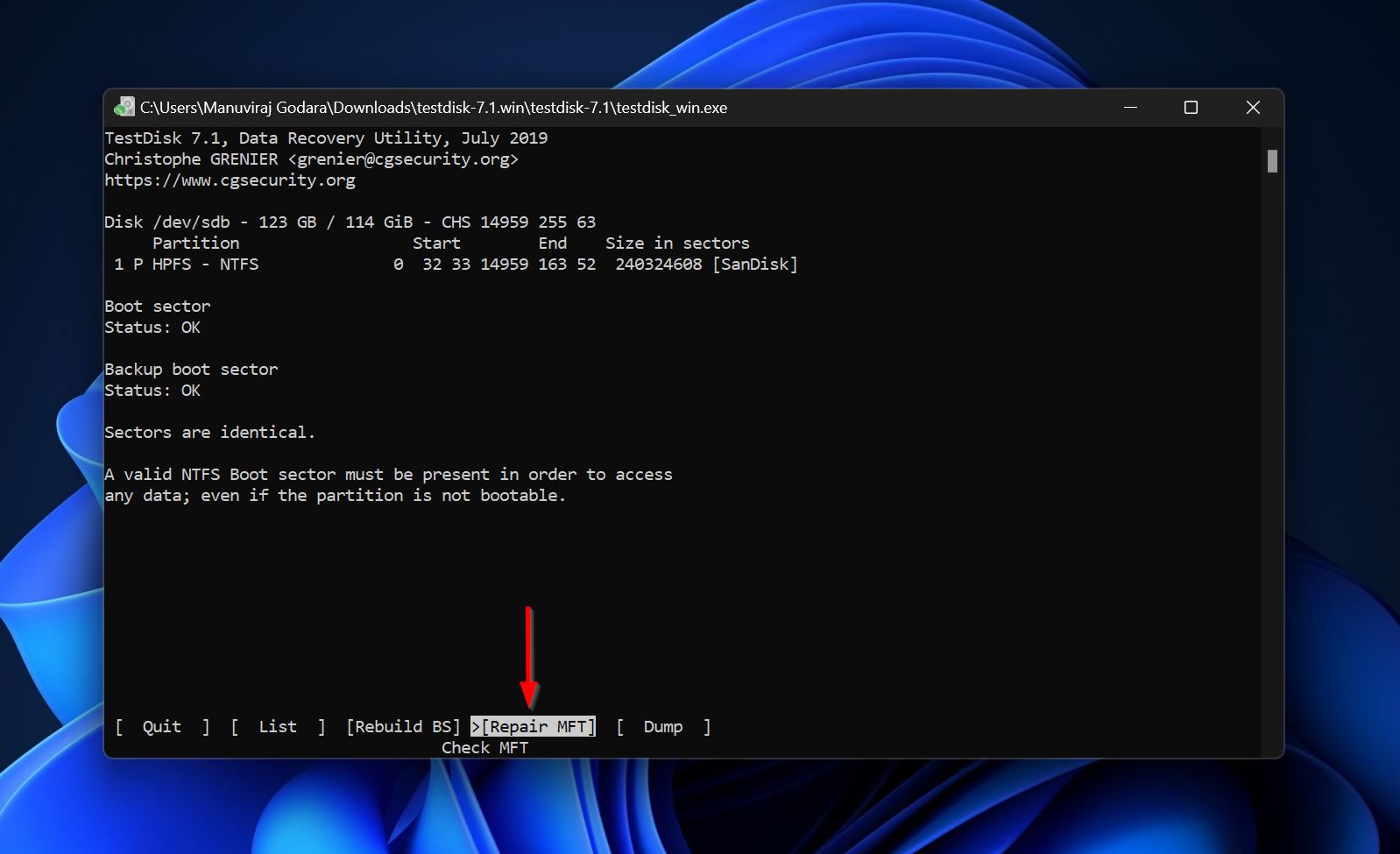Click the 'Partition' column header
1400x854 pixels.
click(195, 243)
